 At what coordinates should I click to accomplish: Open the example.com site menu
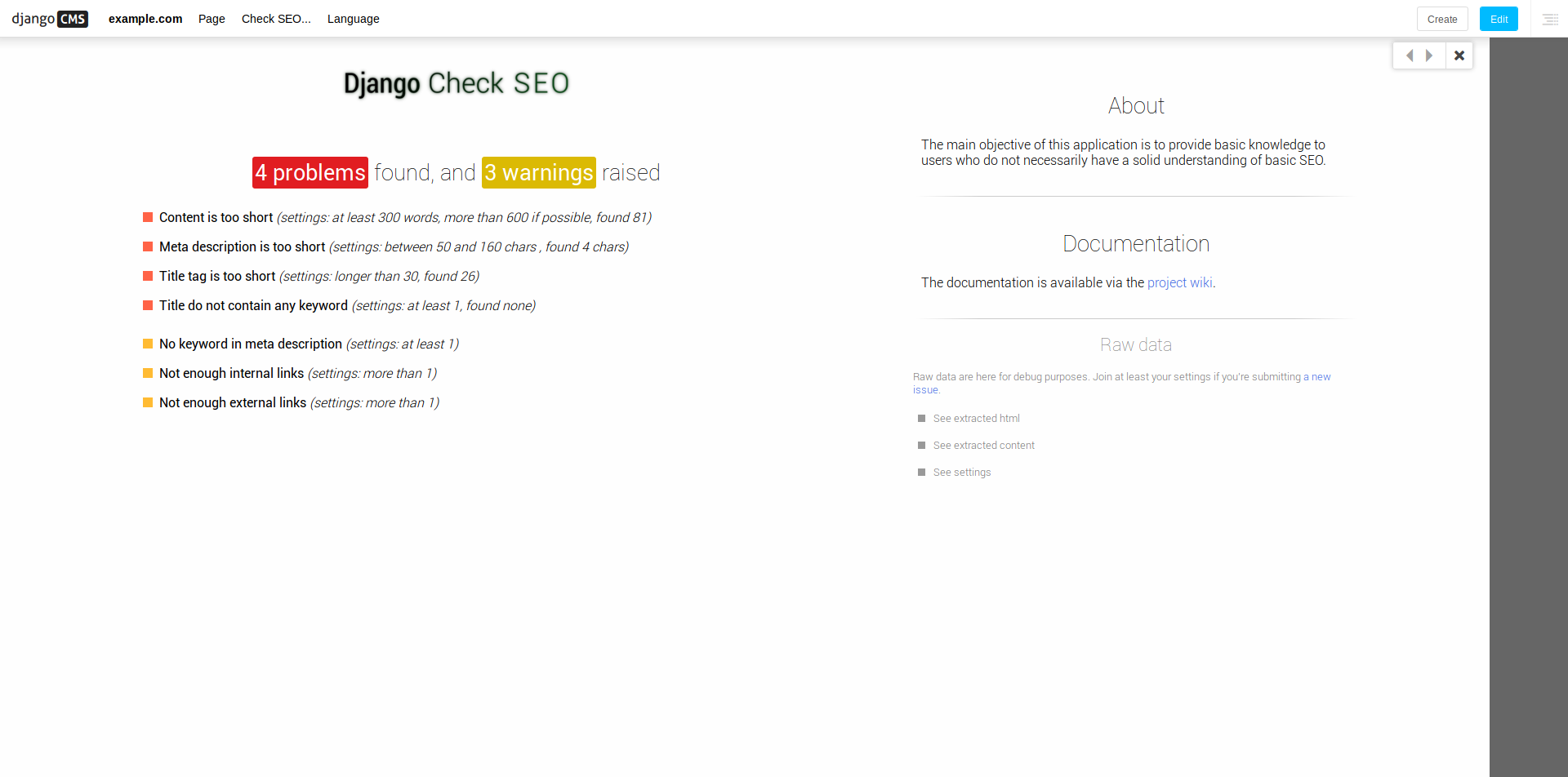point(145,19)
